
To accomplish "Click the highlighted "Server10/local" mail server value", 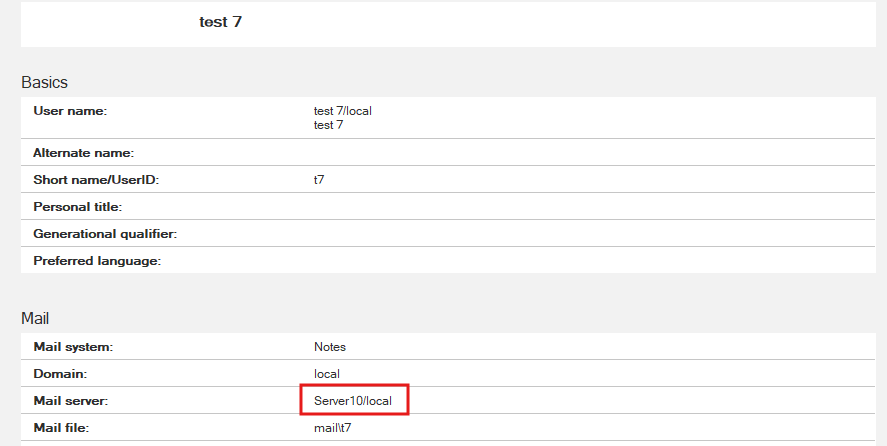I will pos(353,401).
